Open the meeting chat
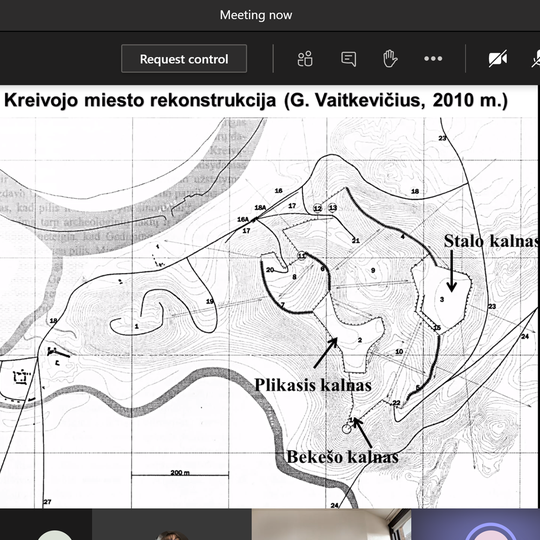This screenshot has width=540, height=540. point(349,59)
